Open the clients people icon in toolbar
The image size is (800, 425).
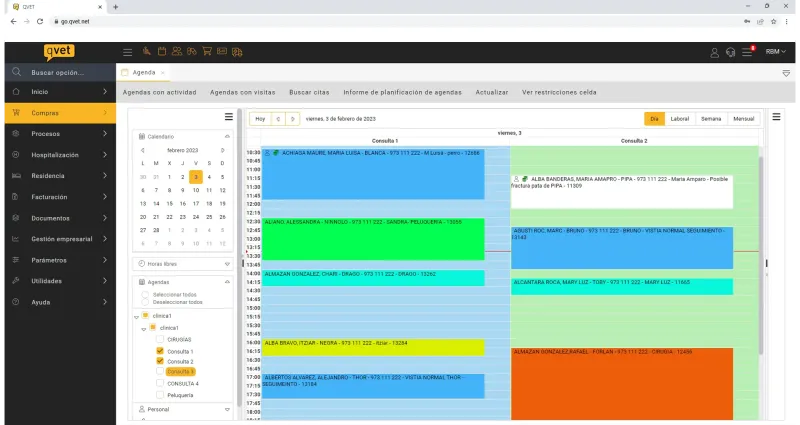(177, 51)
